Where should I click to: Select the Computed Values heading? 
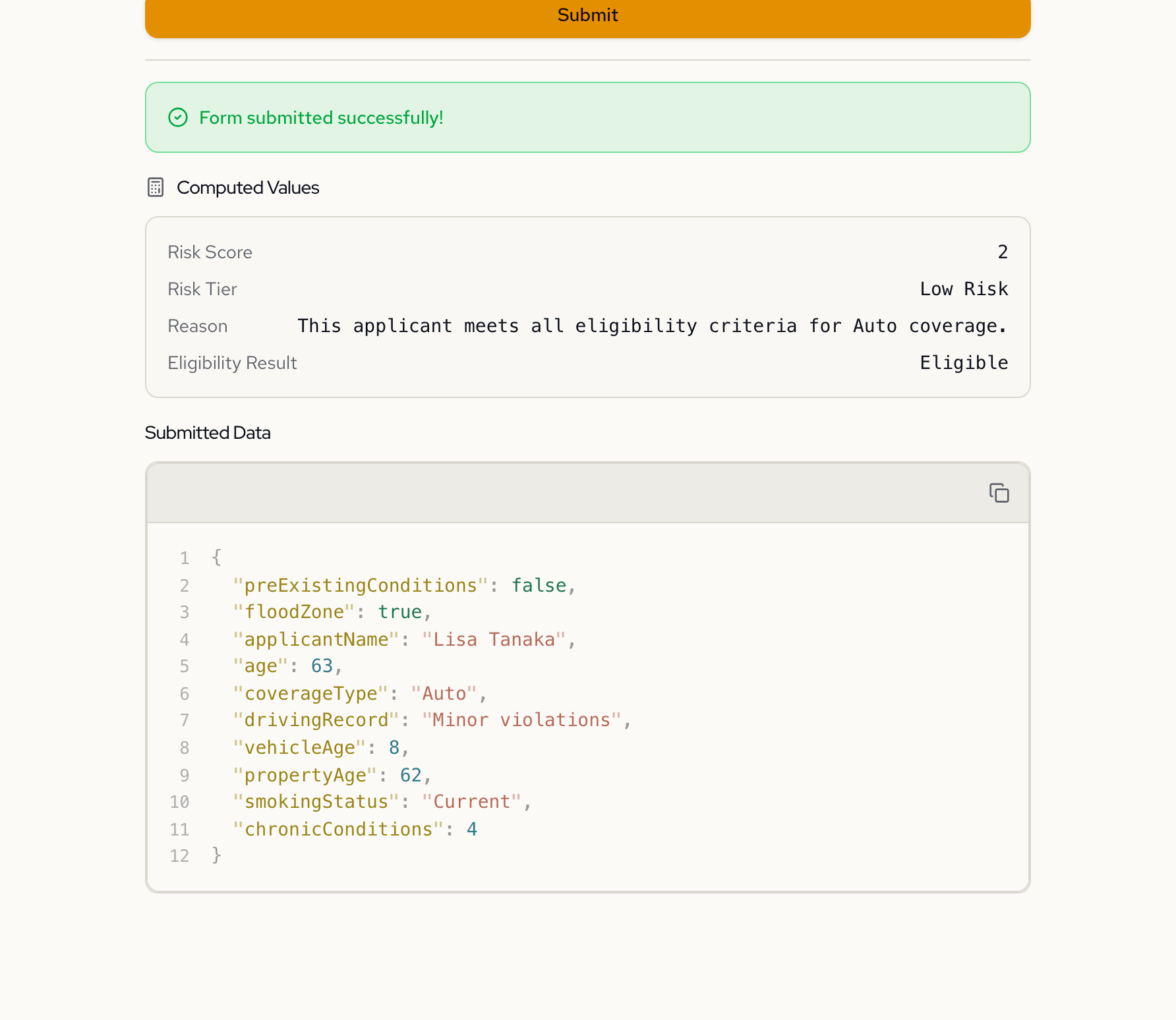click(248, 188)
